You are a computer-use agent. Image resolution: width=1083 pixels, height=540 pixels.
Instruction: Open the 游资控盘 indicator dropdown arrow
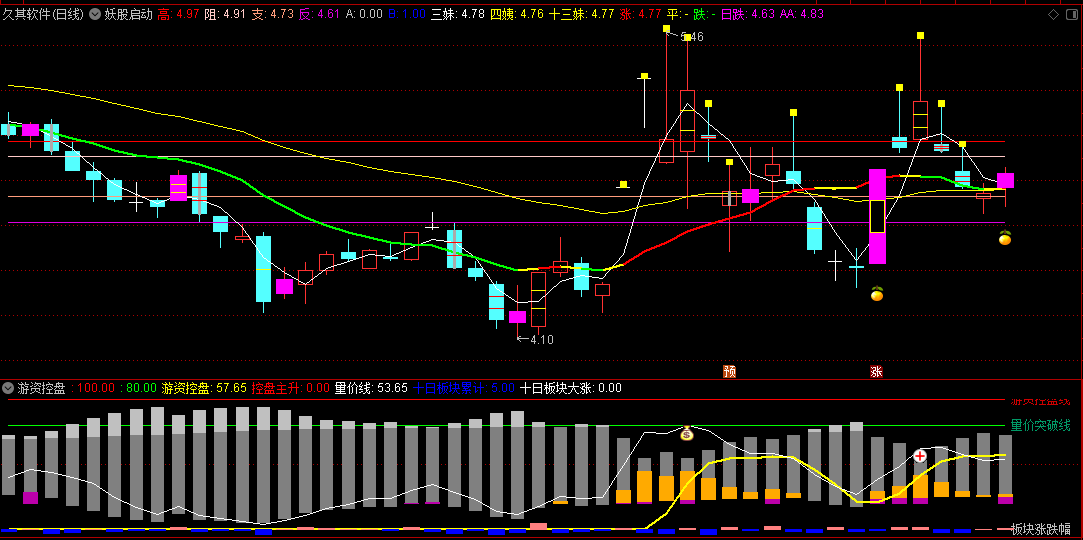[x=8, y=388]
